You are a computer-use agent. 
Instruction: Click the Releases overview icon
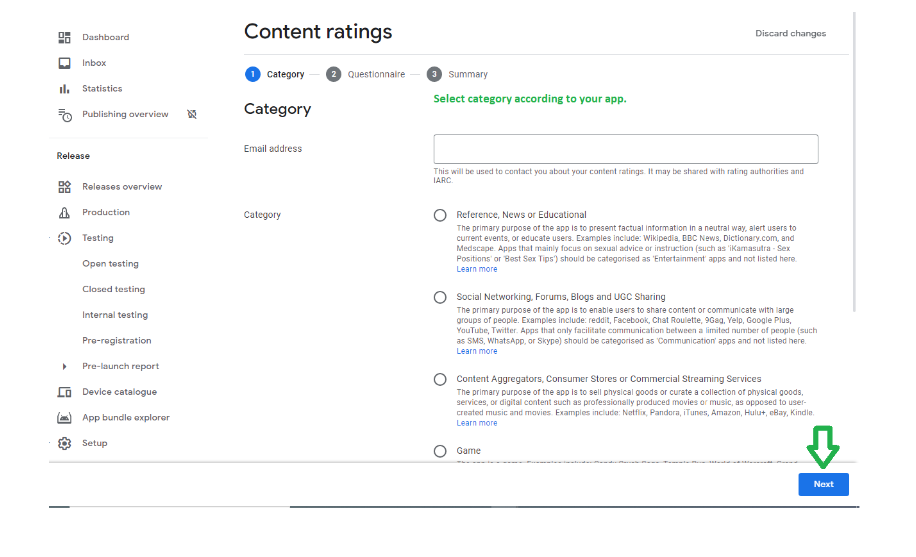tap(65, 187)
